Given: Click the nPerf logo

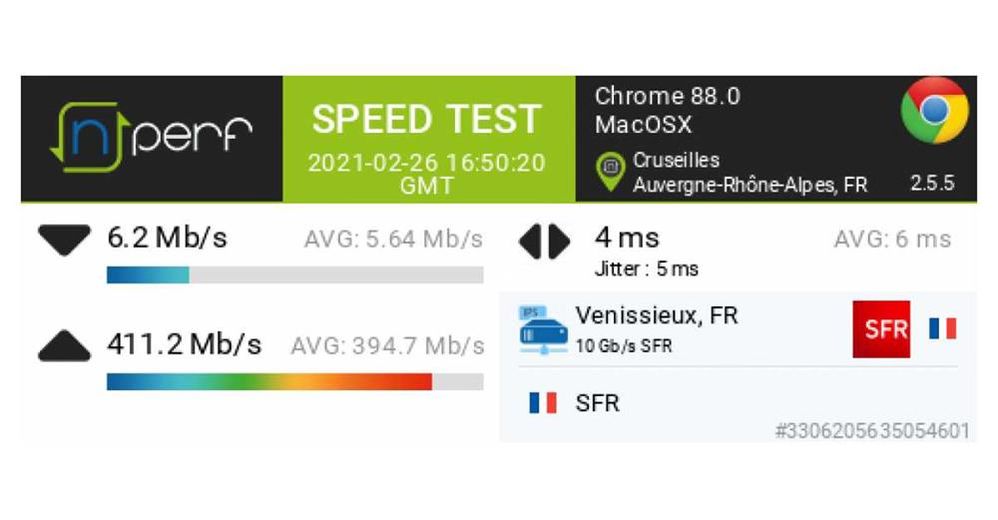Looking at the screenshot, I should pos(150,138).
